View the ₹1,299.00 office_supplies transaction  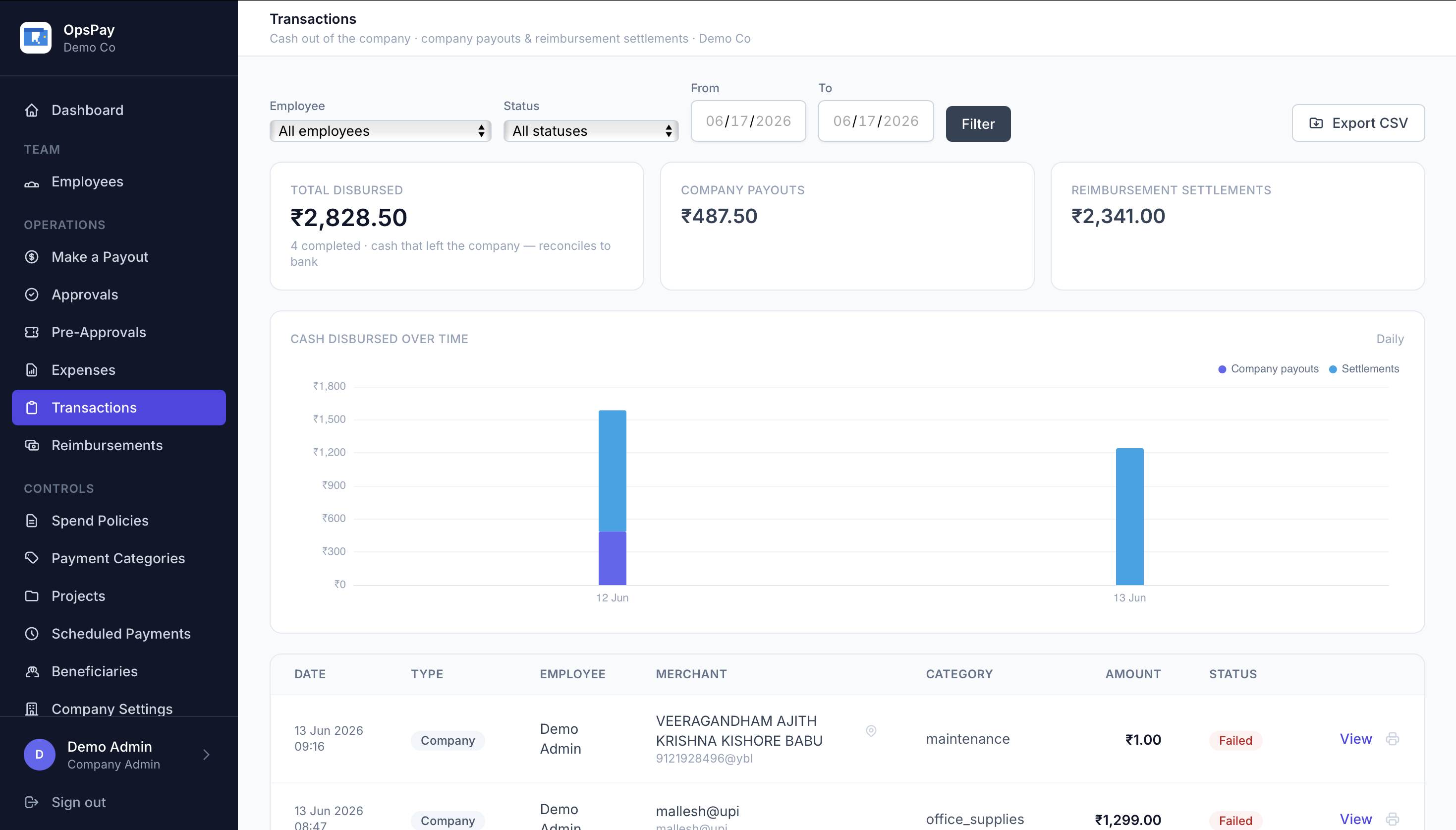(x=1355, y=819)
